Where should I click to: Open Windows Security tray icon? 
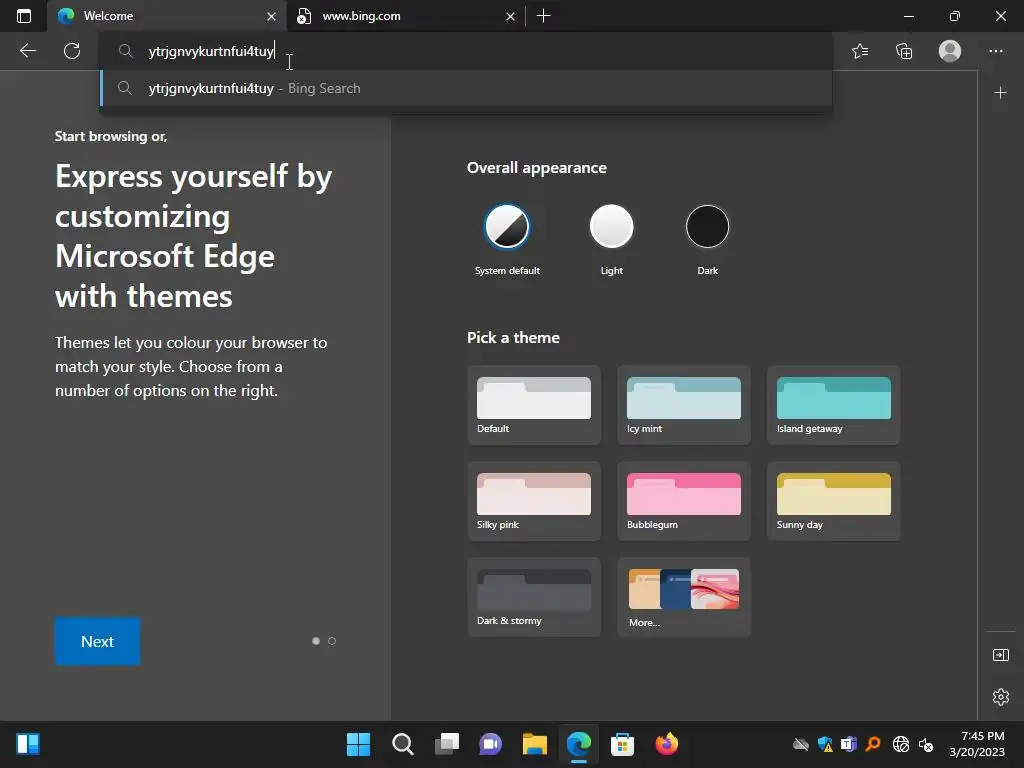825,744
